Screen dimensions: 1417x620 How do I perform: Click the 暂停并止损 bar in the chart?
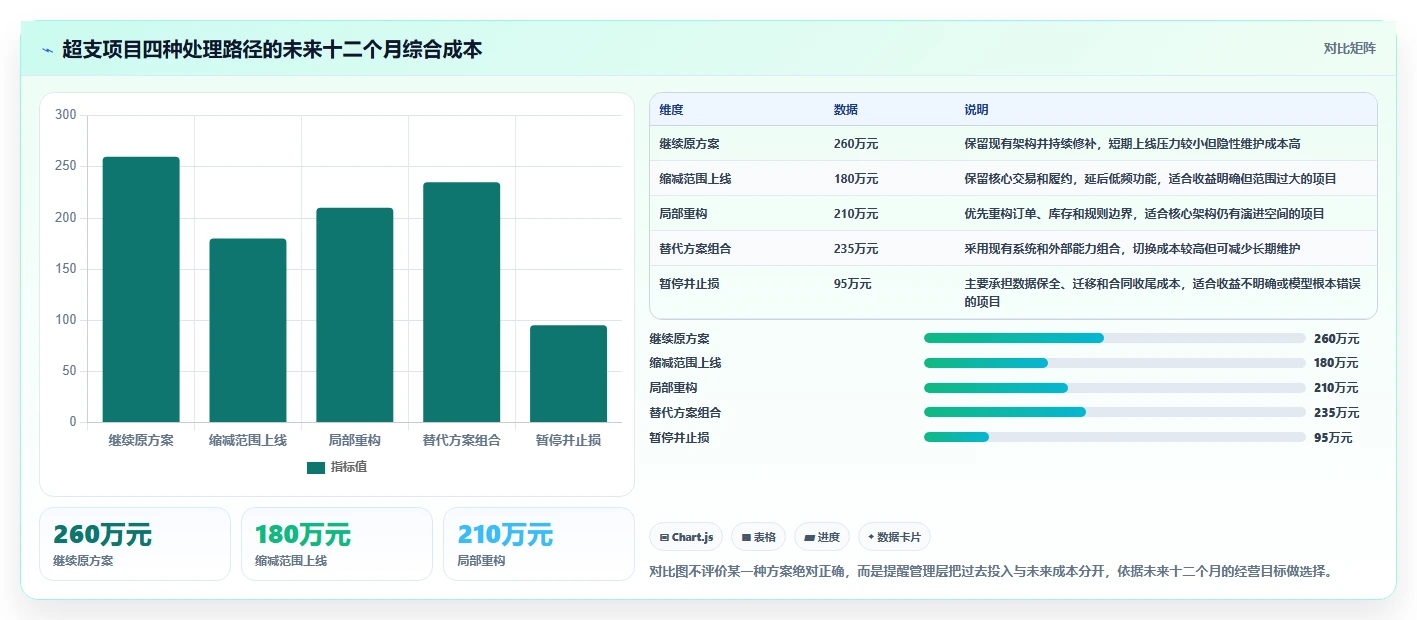pyautogui.click(x=569, y=374)
